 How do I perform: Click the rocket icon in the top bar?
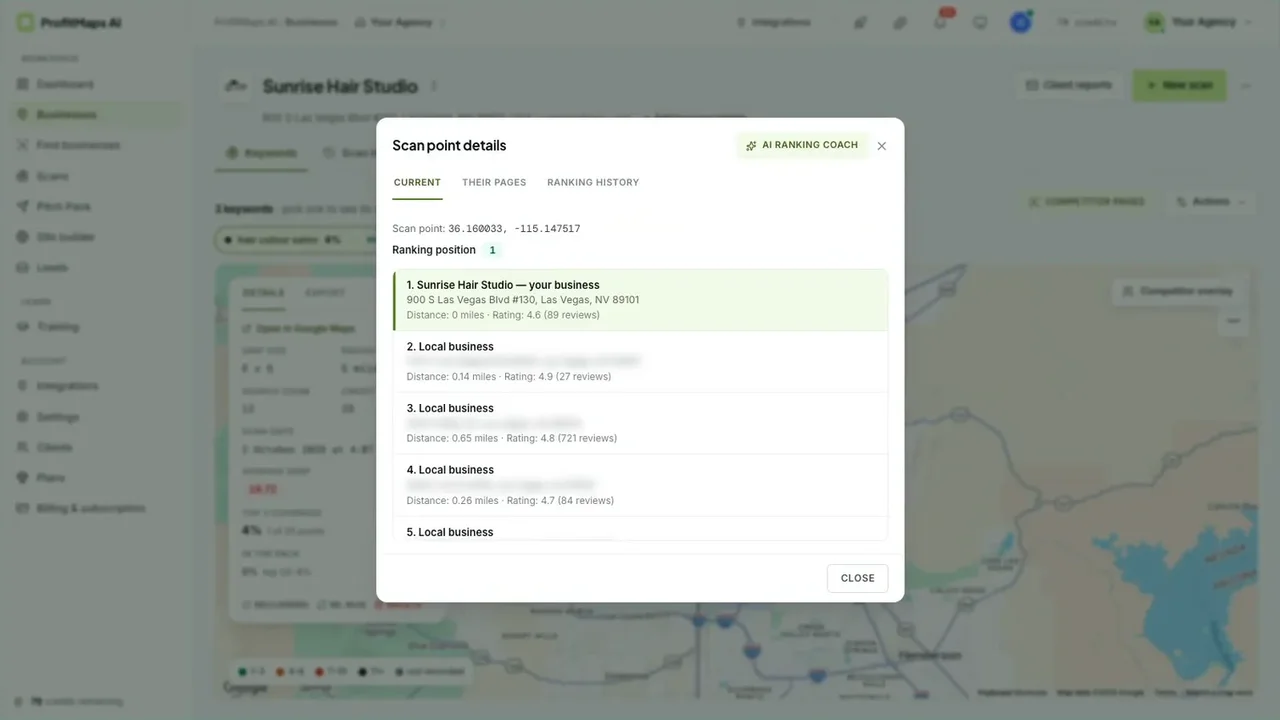[860, 22]
